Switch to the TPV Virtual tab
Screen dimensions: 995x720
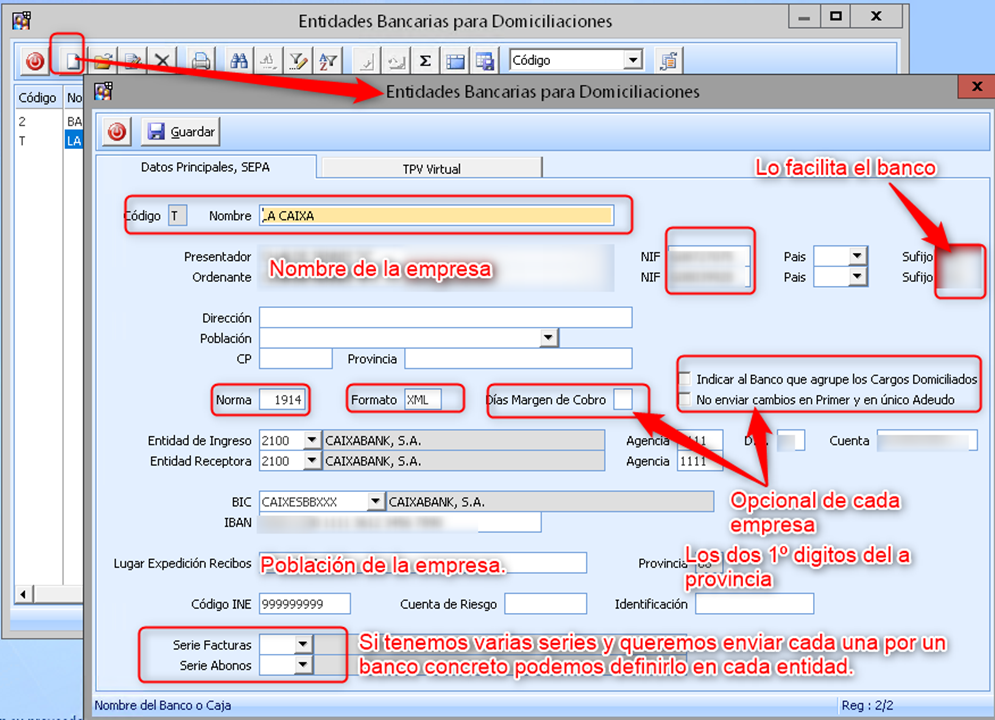431,169
